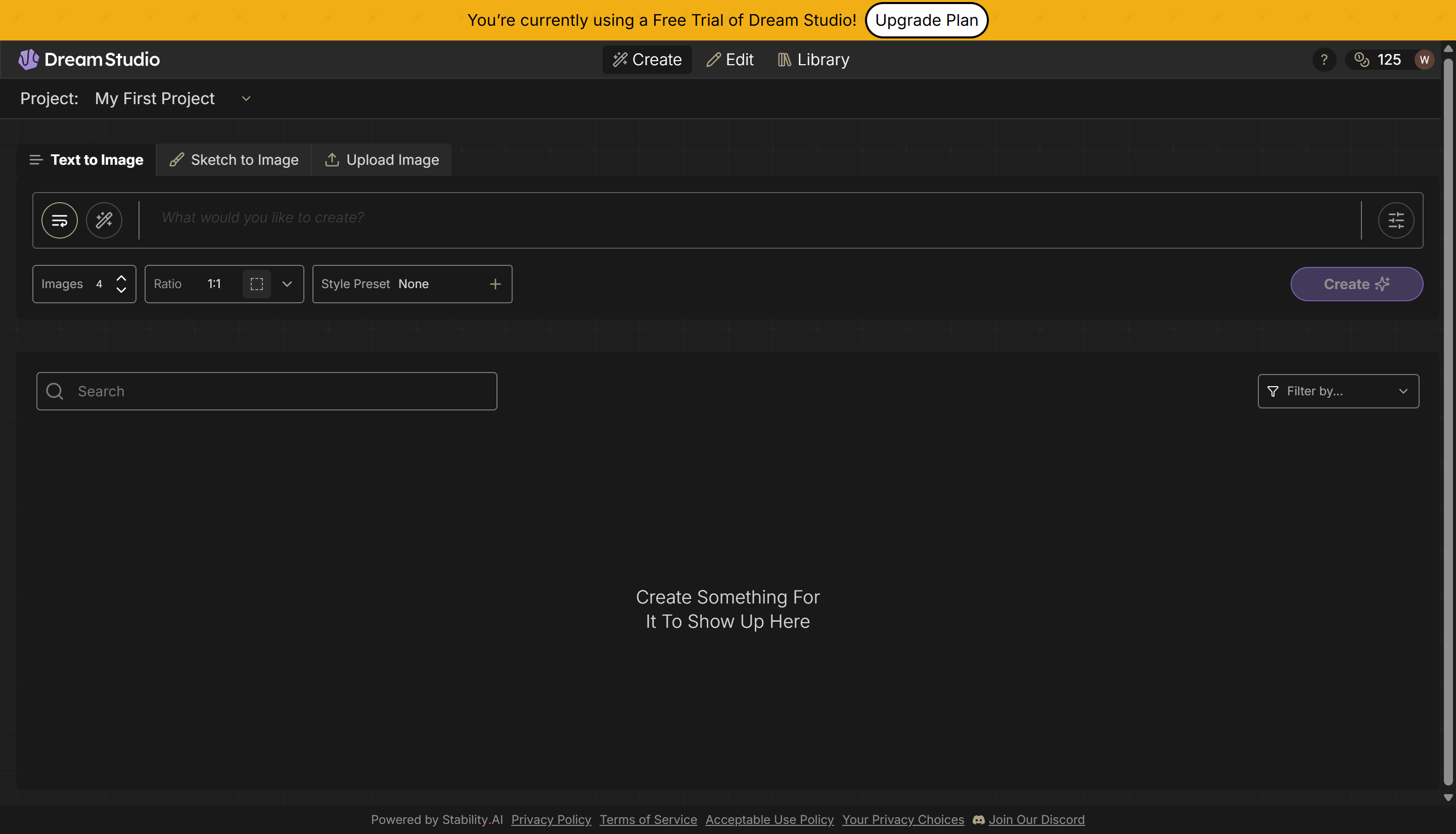Viewport: 1456px width, 834px height.
Task: Open the Terms of Service link
Action: click(x=648, y=820)
